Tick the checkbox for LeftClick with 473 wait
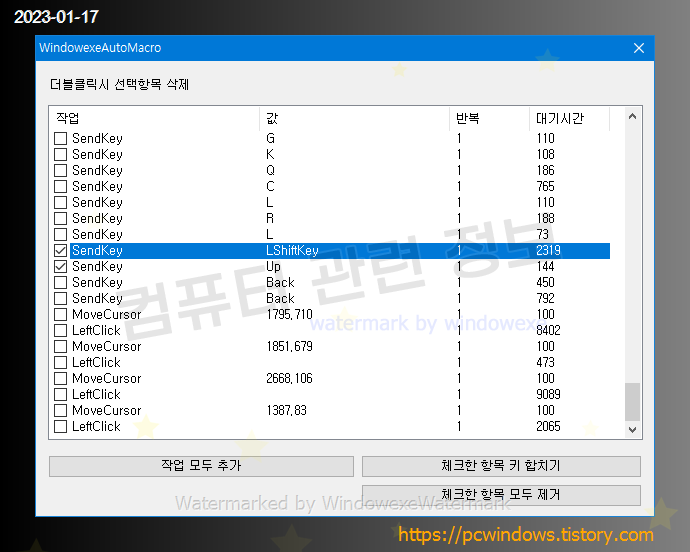 click(x=60, y=362)
